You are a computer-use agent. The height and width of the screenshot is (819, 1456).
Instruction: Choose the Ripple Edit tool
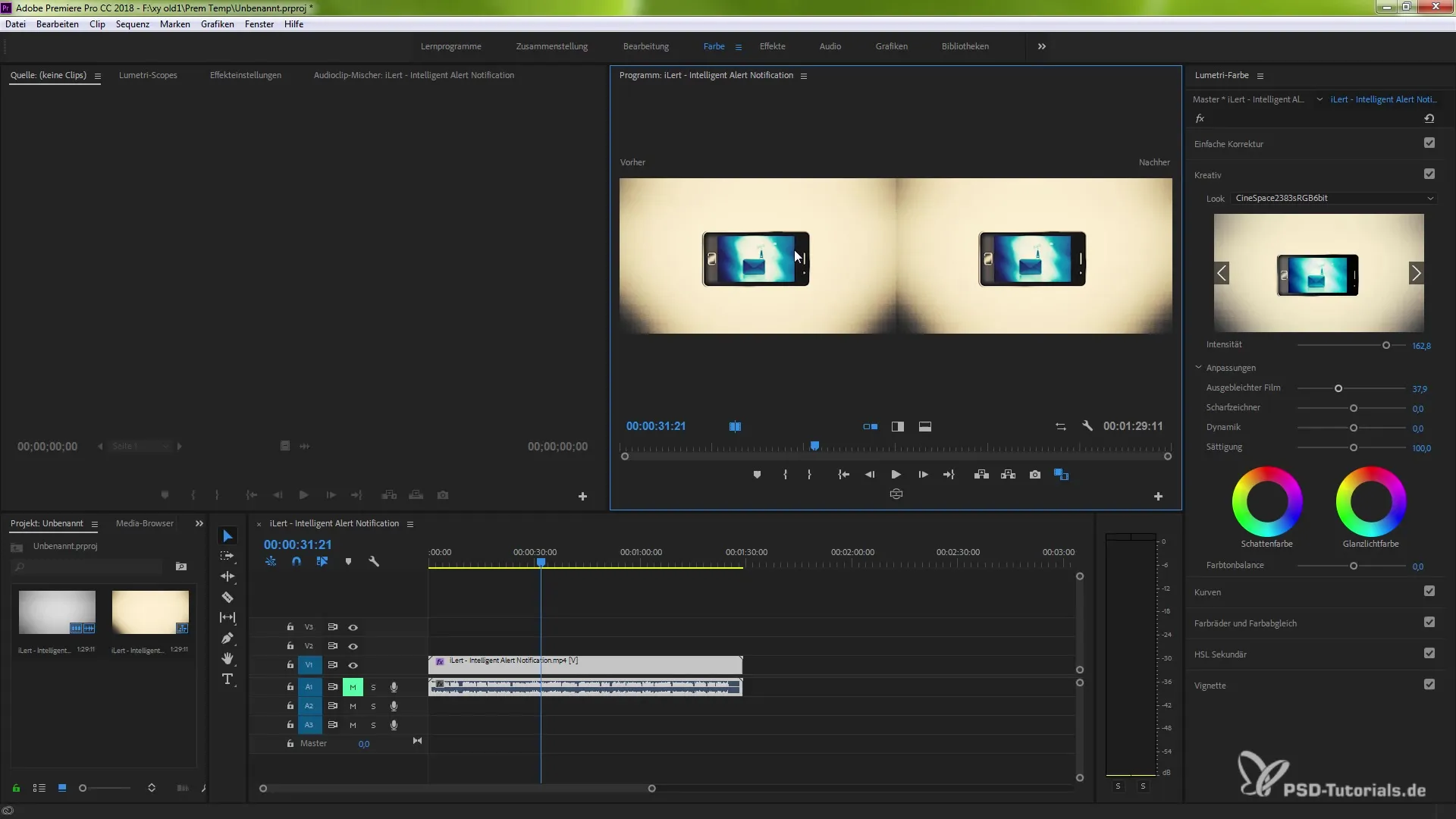pyautogui.click(x=227, y=576)
